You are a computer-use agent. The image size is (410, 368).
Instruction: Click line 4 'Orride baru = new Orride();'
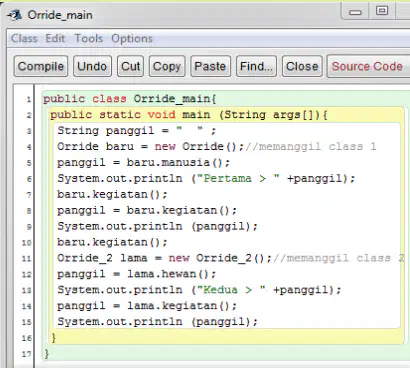click(x=151, y=147)
